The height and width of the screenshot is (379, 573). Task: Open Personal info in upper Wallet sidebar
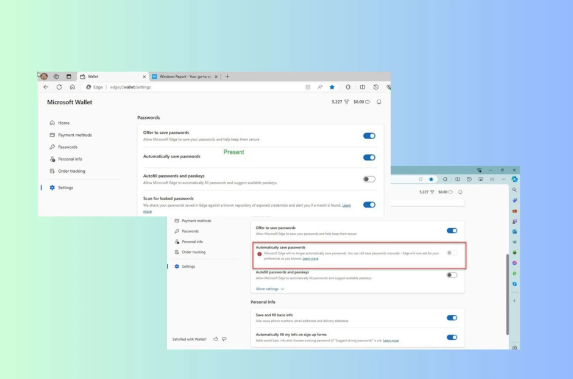66,159
